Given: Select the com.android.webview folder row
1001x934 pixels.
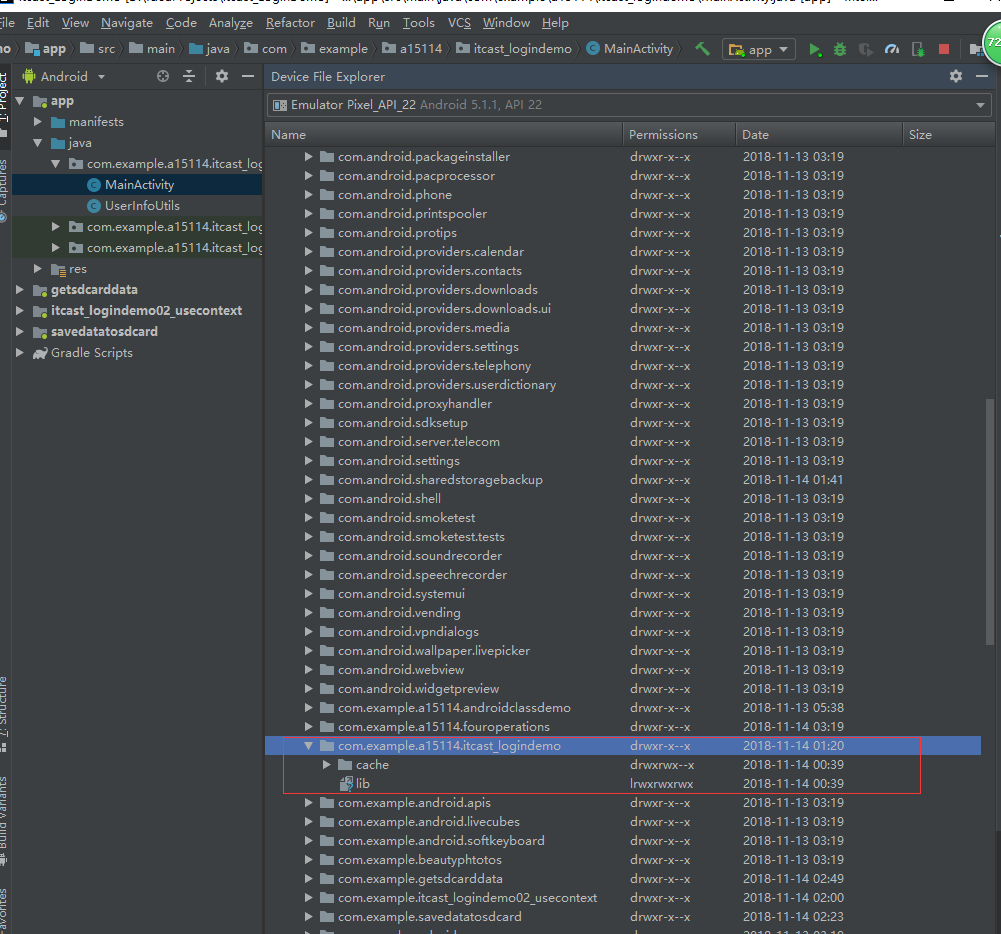Looking at the screenshot, I should click(622, 670).
